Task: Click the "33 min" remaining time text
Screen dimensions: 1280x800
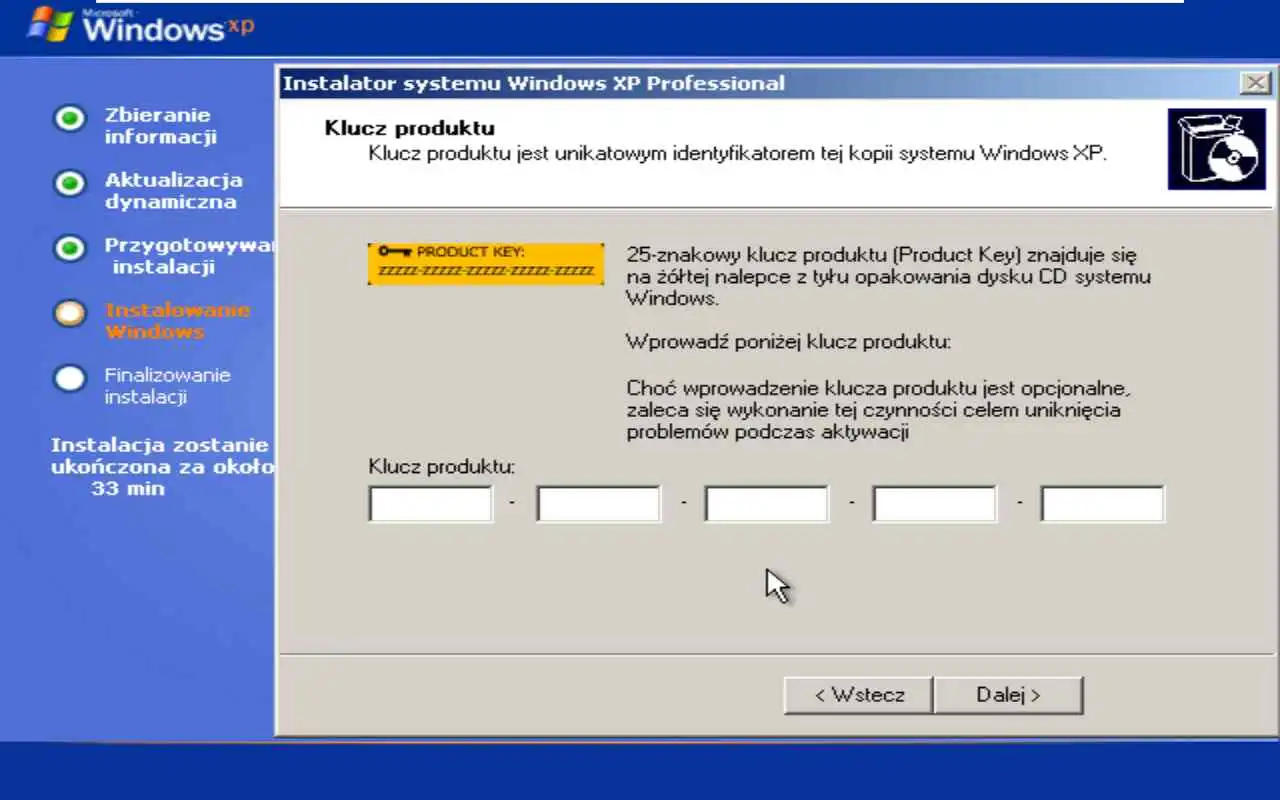Action: click(x=128, y=489)
